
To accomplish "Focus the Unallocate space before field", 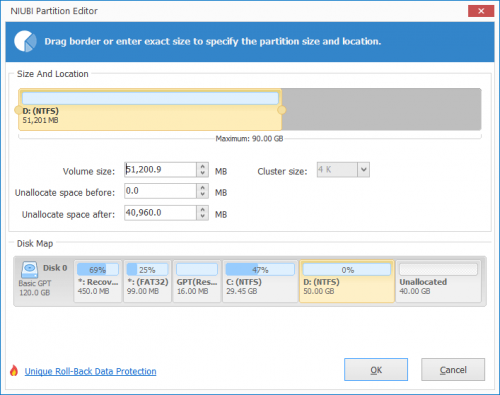I will click(160, 191).
